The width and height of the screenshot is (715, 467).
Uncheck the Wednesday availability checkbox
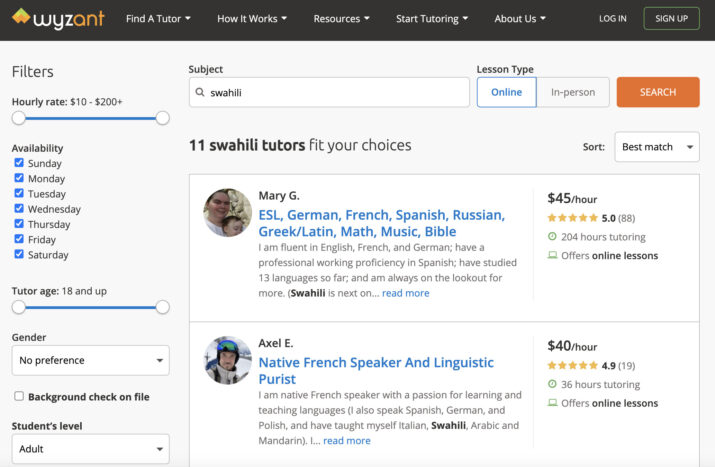(19, 208)
